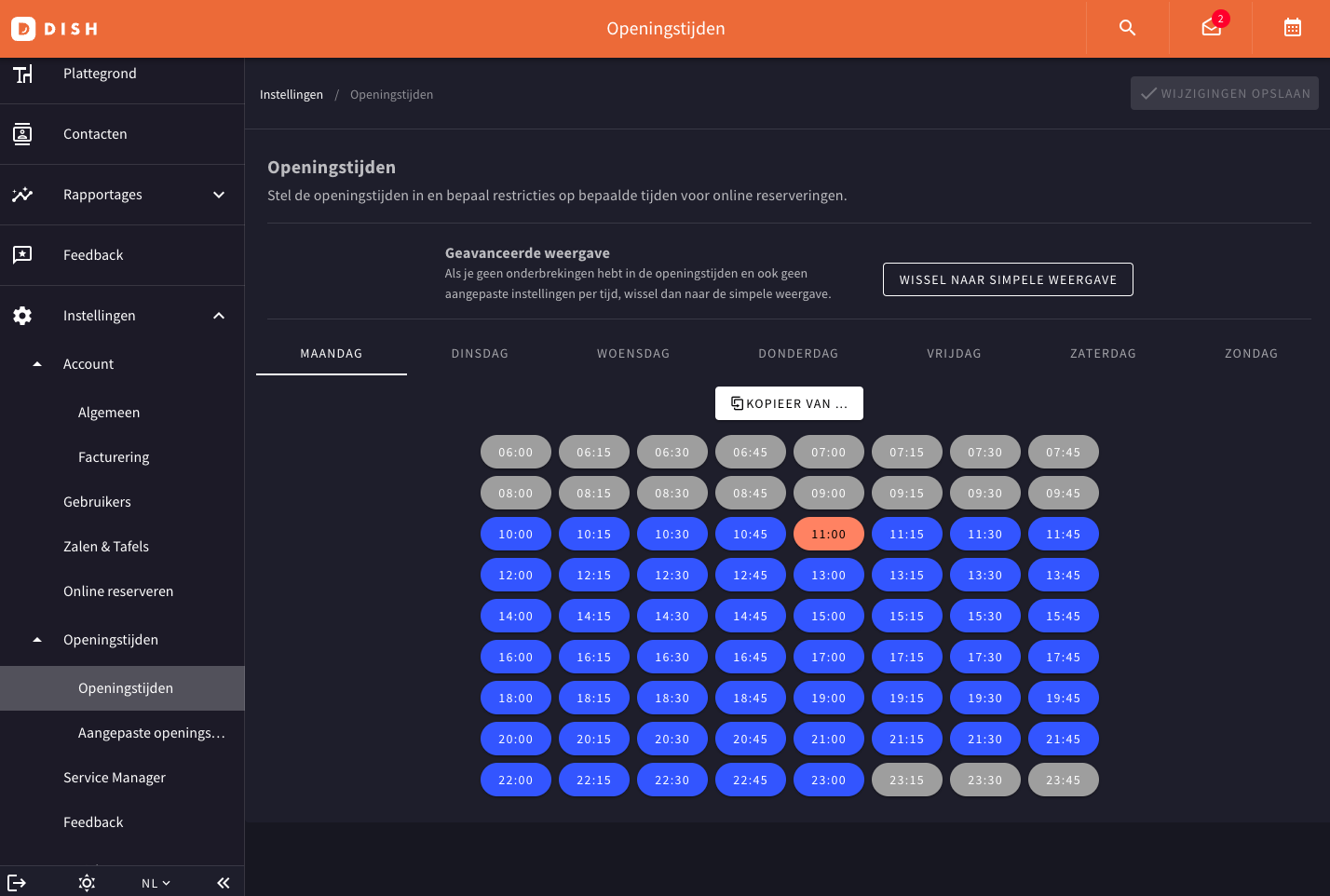Image resolution: width=1330 pixels, height=896 pixels.
Task: Click the Instellingen breadcrumb link
Action: 292,95
